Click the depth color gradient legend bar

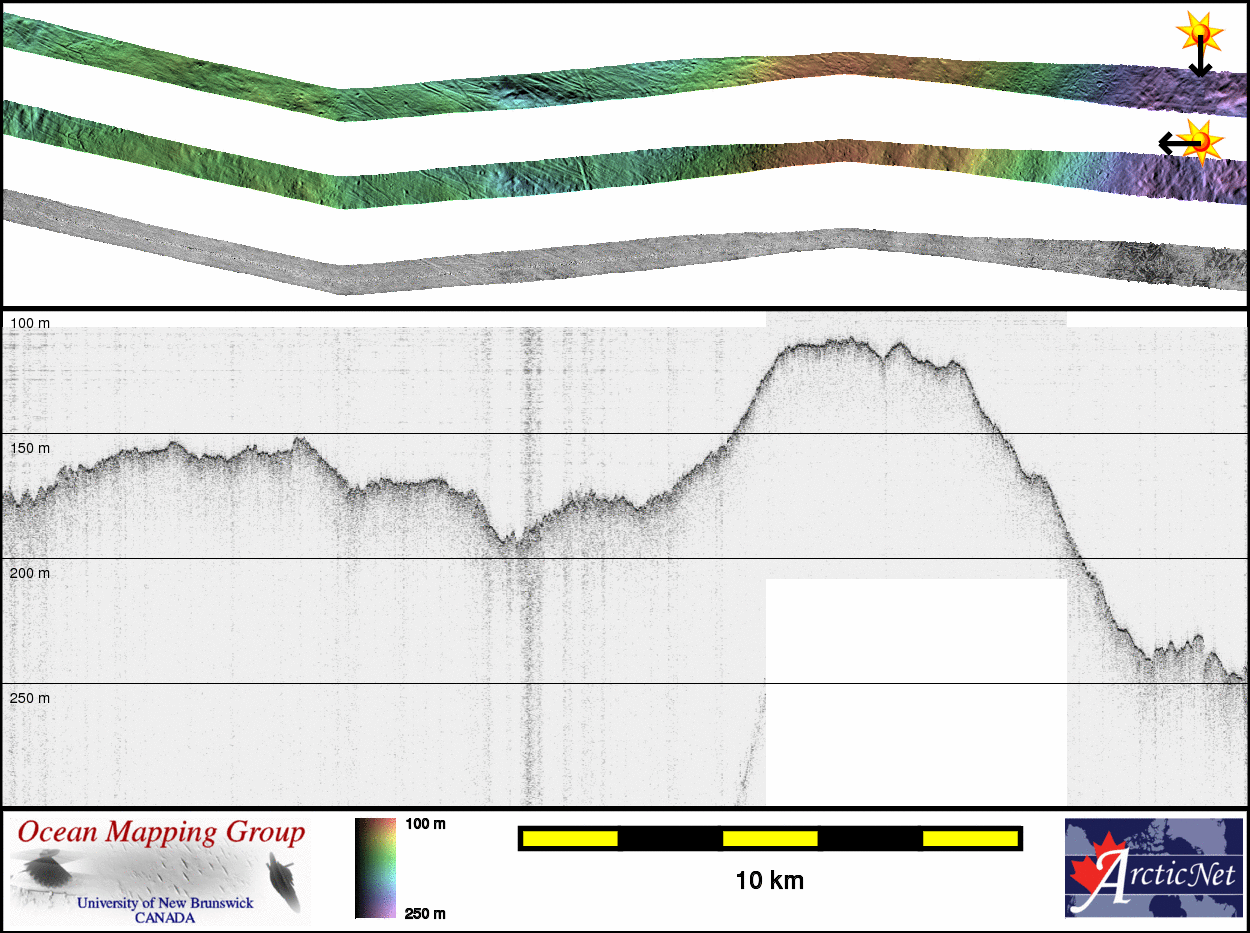[376, 867]
